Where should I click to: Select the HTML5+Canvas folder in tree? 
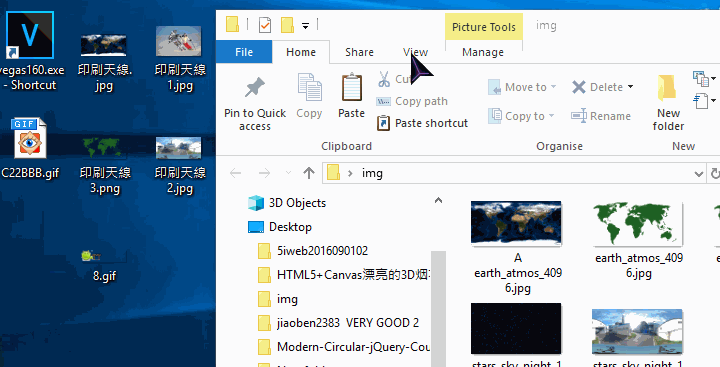(x=343, y=275)
